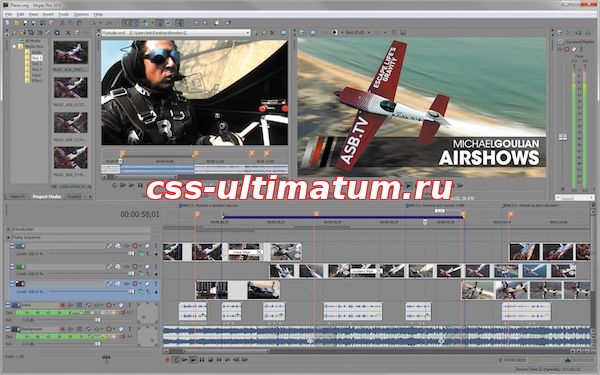600x375 pixels.
Task: Minimize the Voice audio track
Action: [8, 305]
